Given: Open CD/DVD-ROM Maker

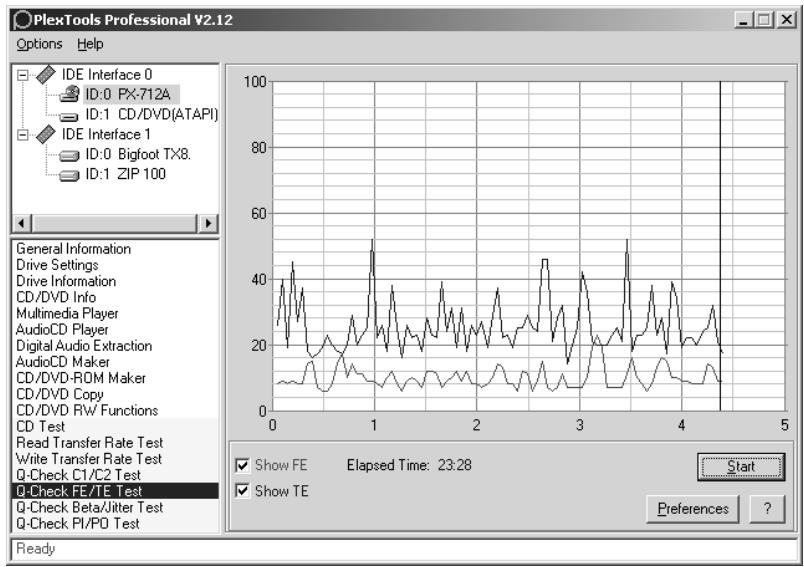Looking at the screenshot, I should pos(81,378).
